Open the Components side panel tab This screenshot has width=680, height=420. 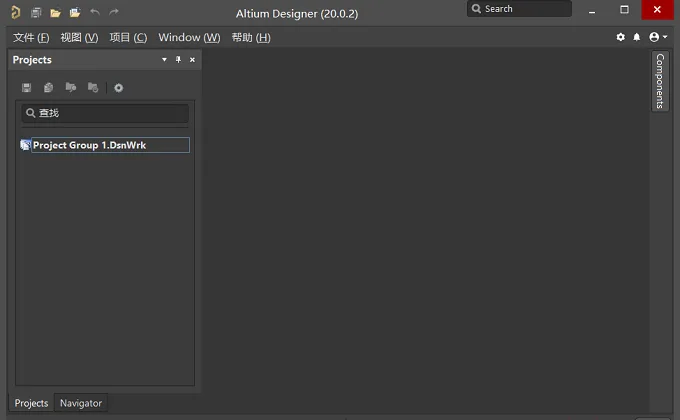click(660, 81)
